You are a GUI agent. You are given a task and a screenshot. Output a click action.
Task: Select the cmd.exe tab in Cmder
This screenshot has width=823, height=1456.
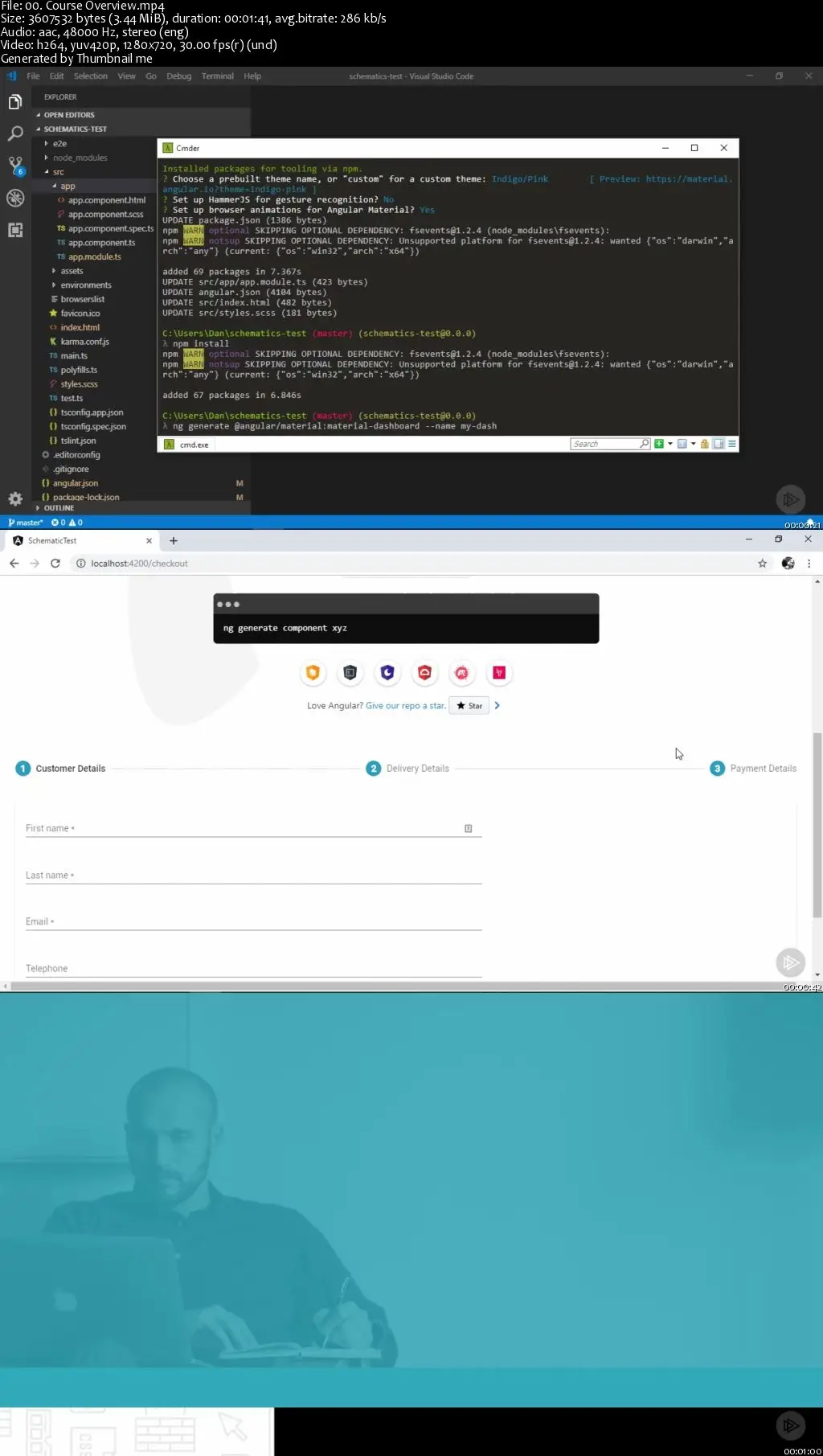click(x=186, y=445)
